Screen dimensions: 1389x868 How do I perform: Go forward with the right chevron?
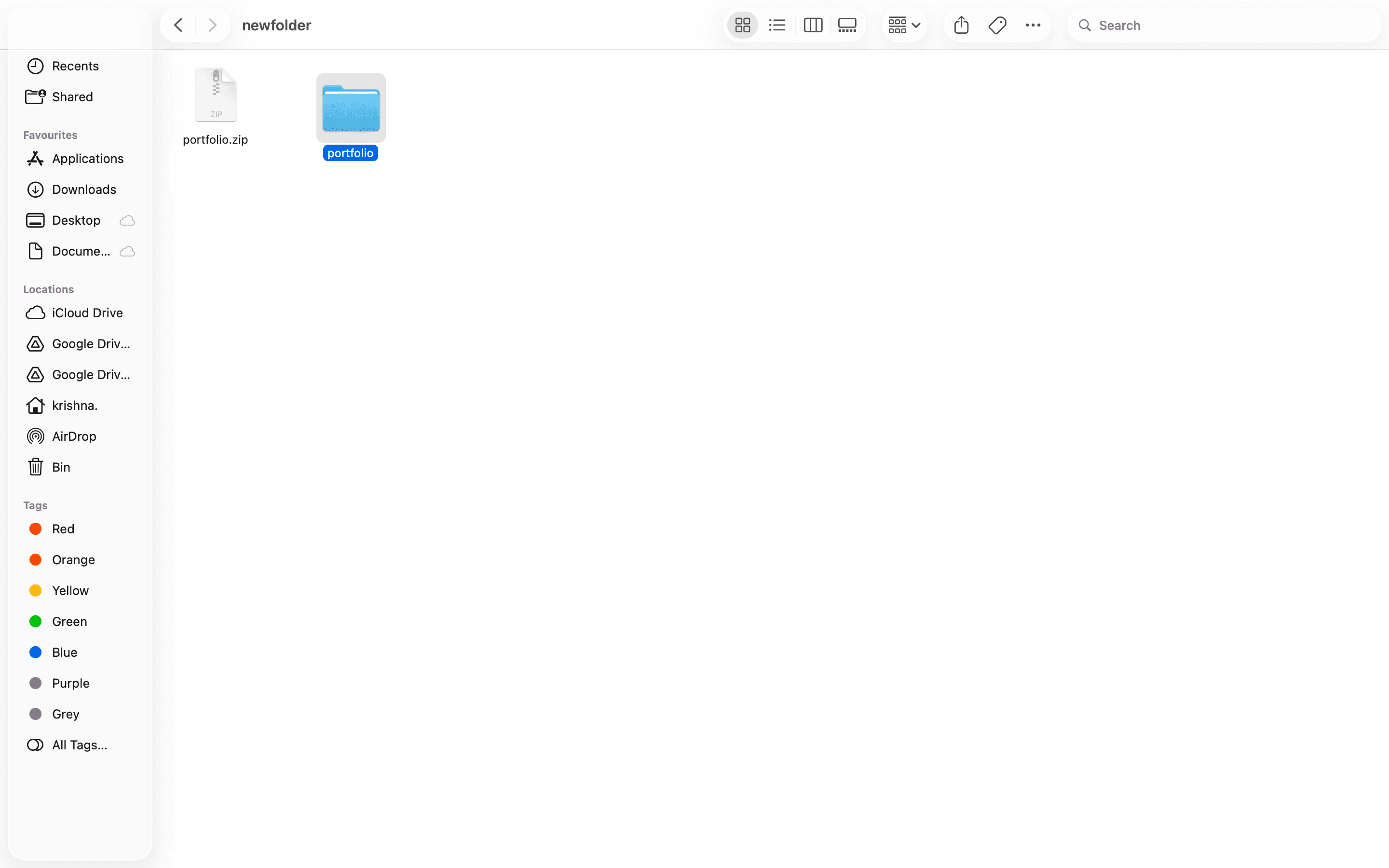click(212, 25)
